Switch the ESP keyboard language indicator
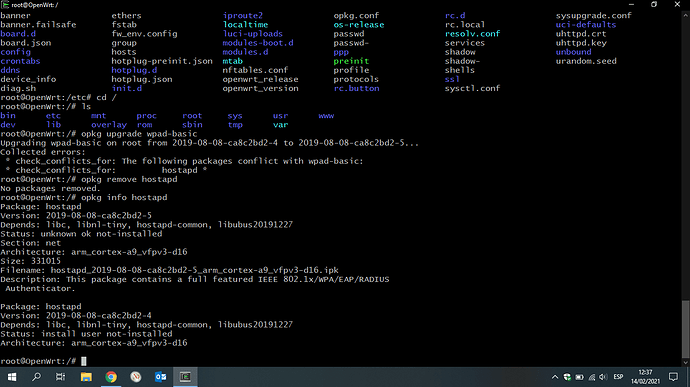The width and height of the screenshot is (690, 387). 618,377
